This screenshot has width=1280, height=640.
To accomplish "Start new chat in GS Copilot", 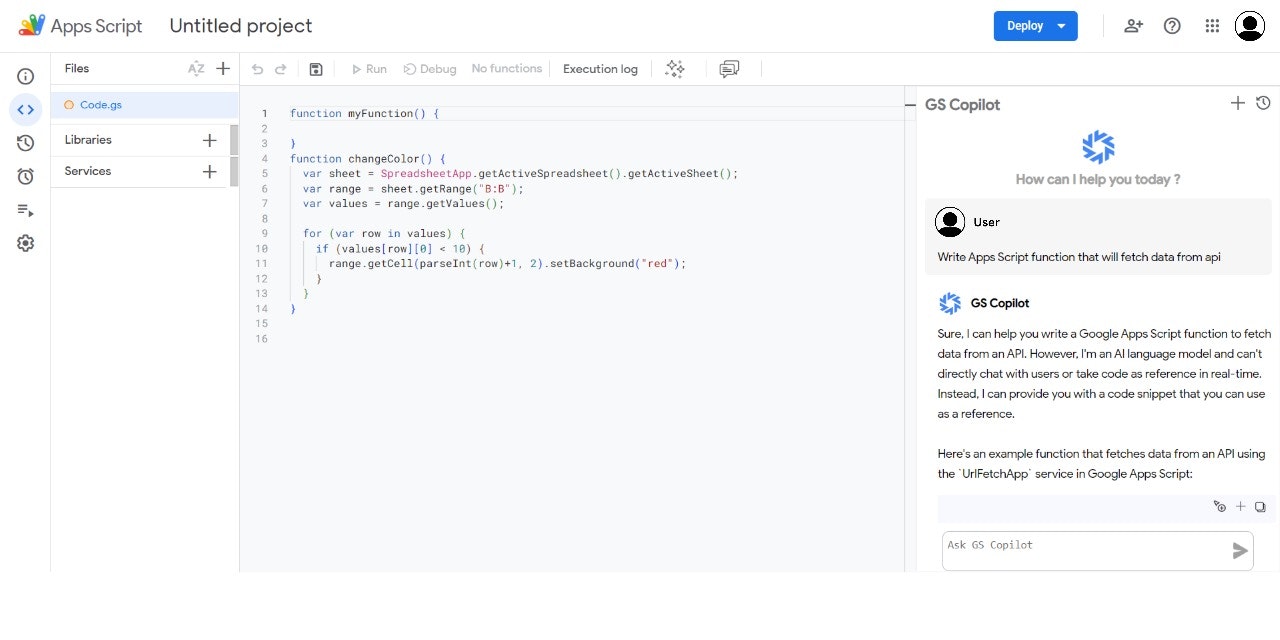I will 1237,103.
